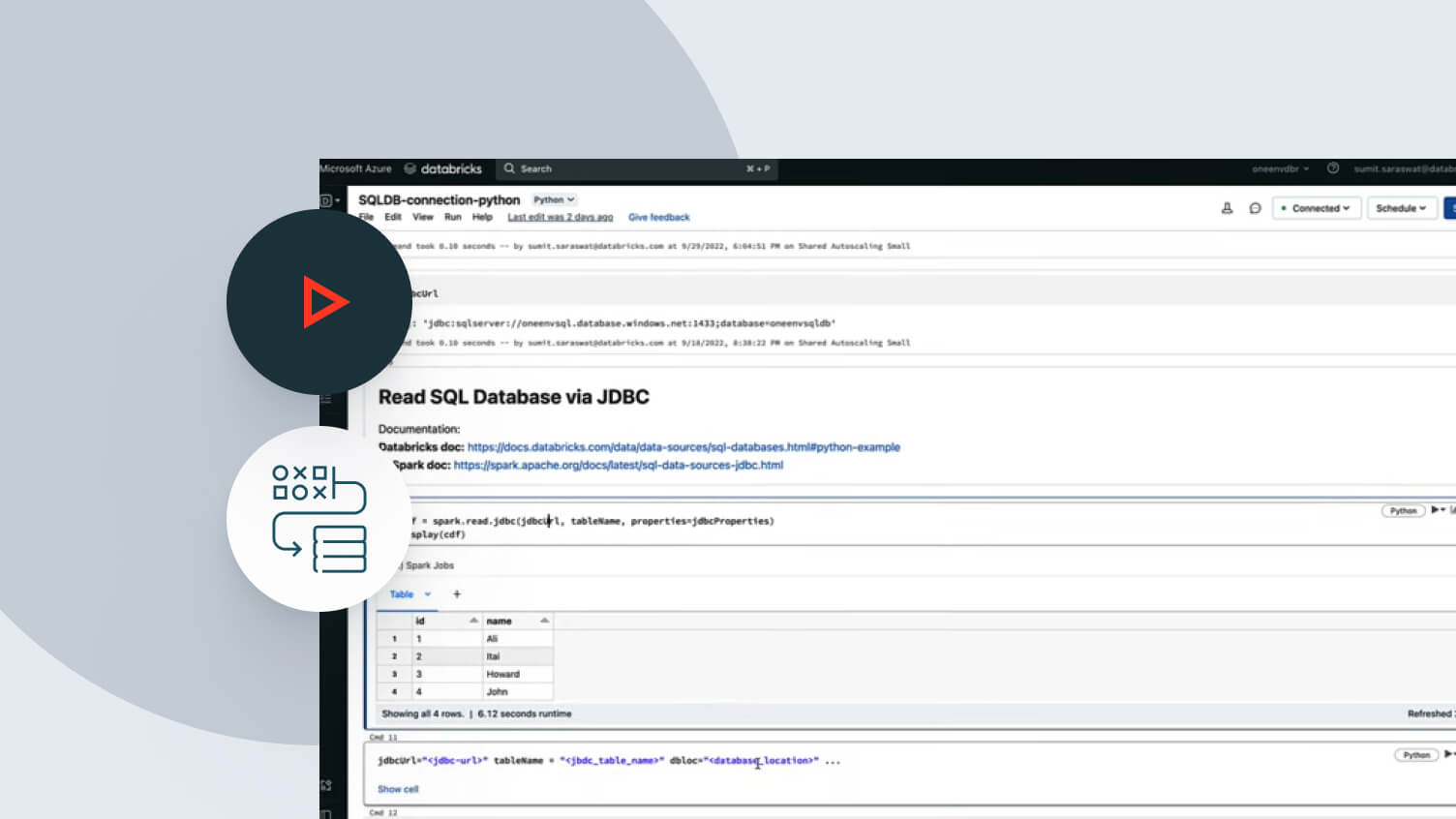Expand the Table tab dropdown arrow
This screenshot has height=819, width=1456.
pyautogui.click(x=427, y=594)
